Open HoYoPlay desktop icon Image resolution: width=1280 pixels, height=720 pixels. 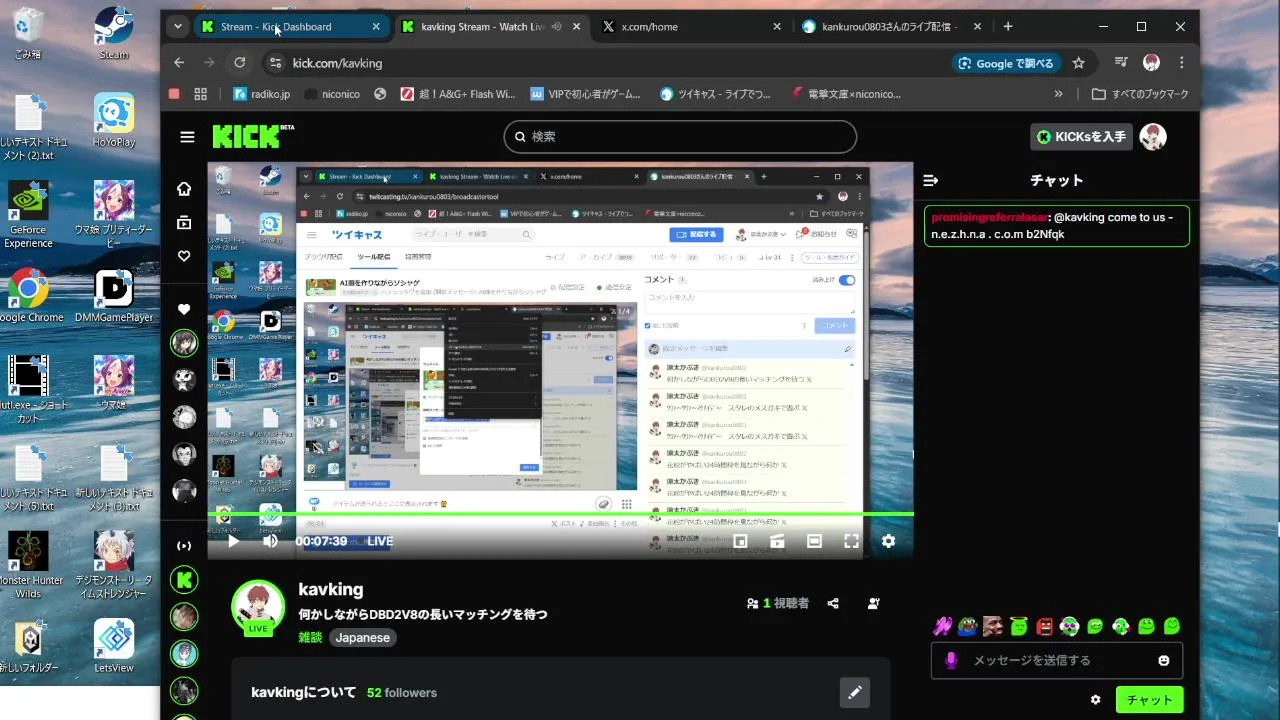[x=114, y=120]
